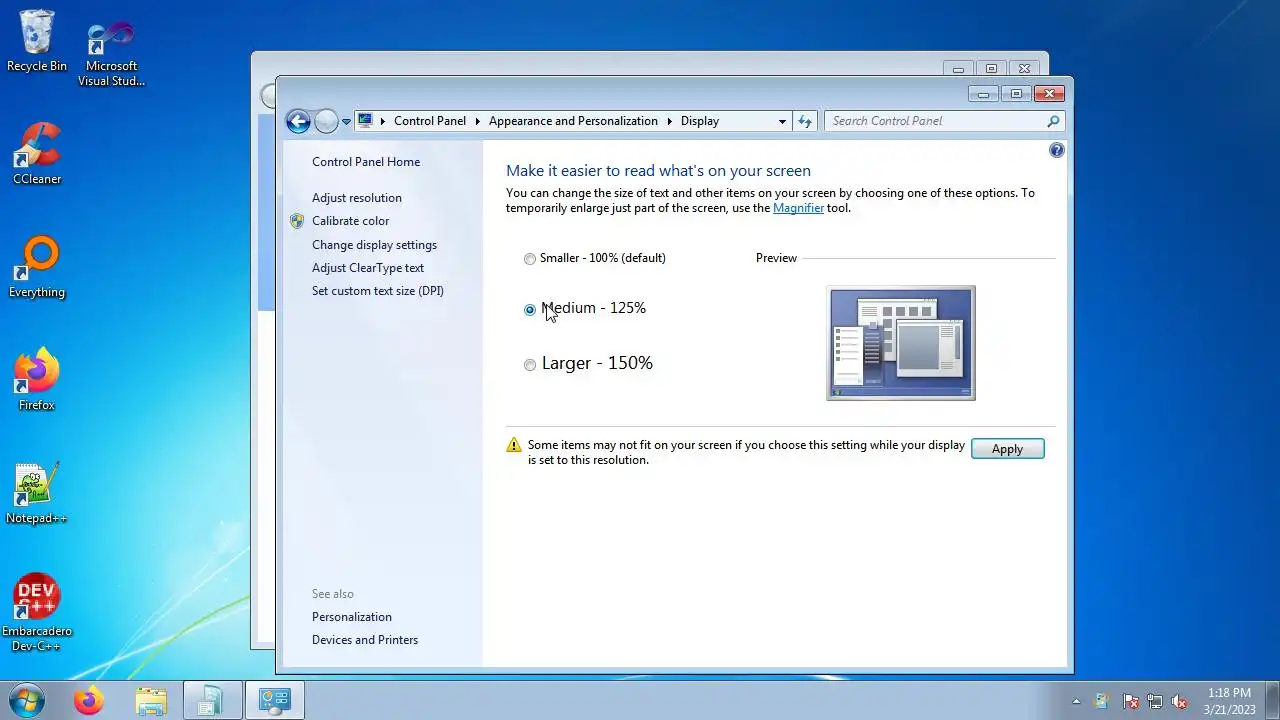
Task: Click the yellow warning icon
Action: point(514,445)
